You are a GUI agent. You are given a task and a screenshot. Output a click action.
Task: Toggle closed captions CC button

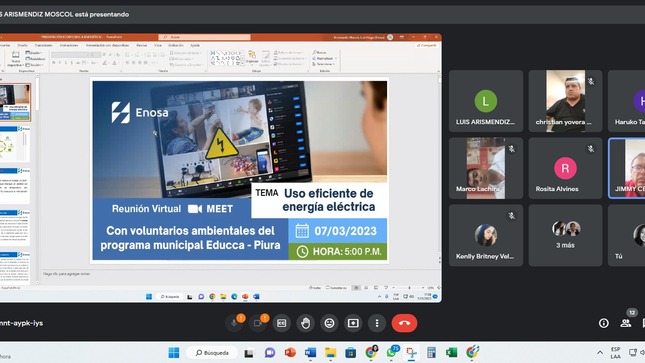(x=281, y=323)
